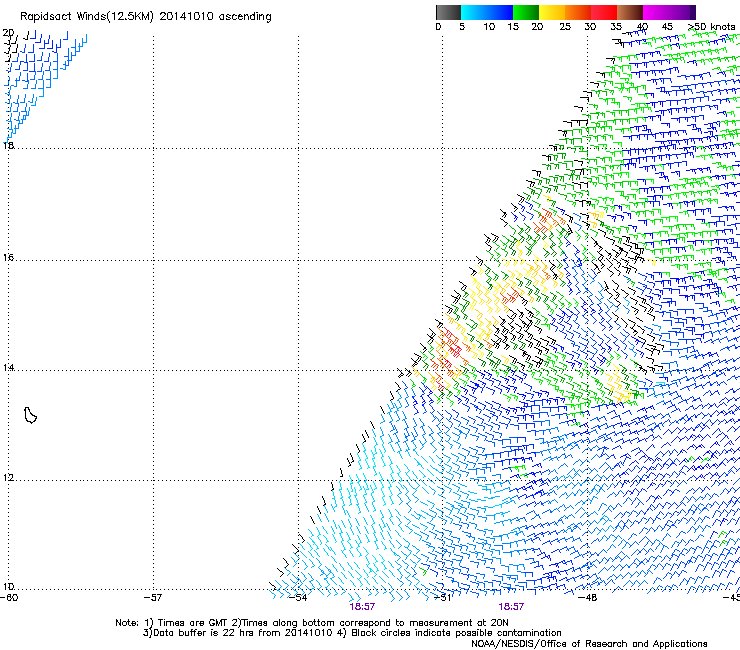The width and height of the screenshot is (740, 650).
Task: Pick the magenta 40-45 knots legend swatch
Action: coord(656,12)
